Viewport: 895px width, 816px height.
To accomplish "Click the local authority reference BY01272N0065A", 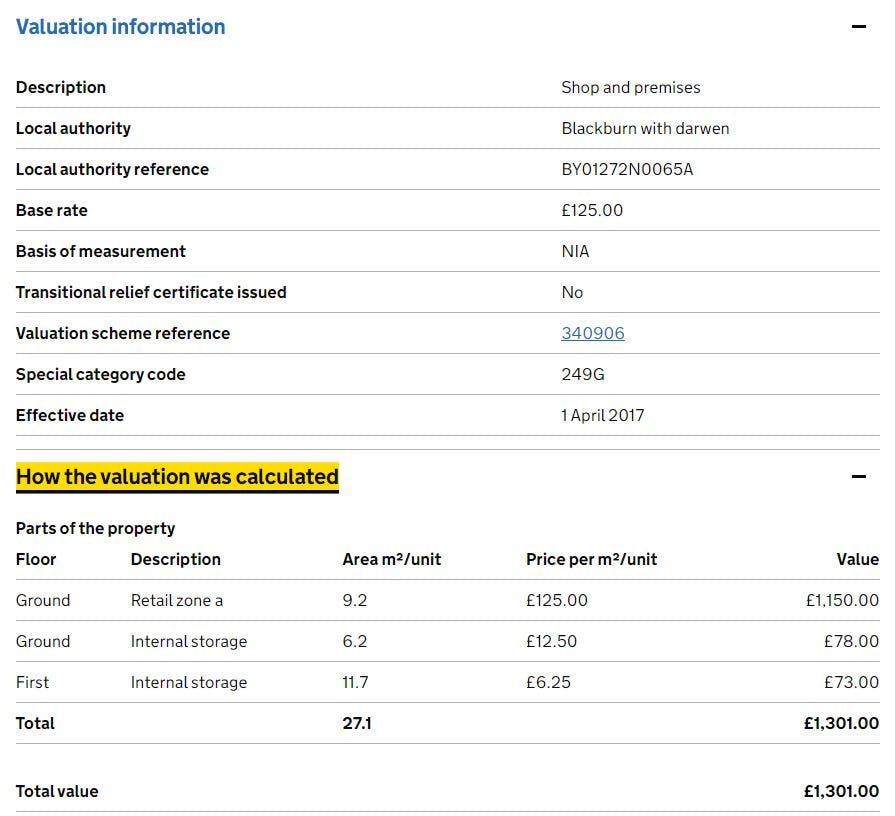I will (627, 169).
